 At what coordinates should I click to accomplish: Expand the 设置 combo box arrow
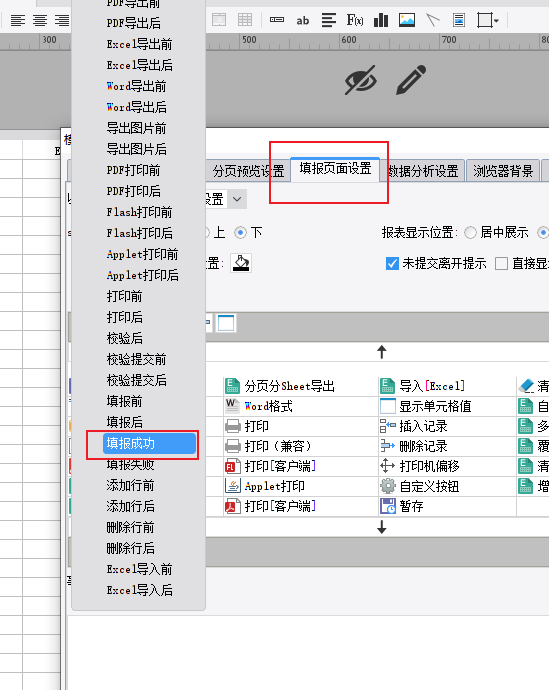point(237,199)
